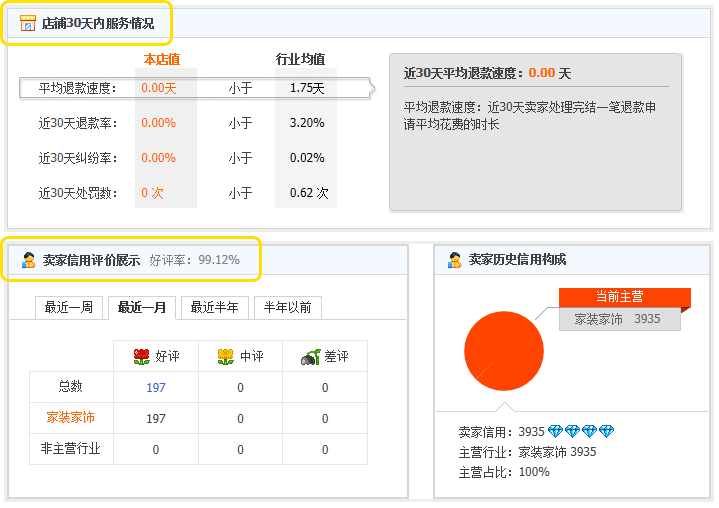Switch to the 最近一周 tab

(x=69, y=307)
